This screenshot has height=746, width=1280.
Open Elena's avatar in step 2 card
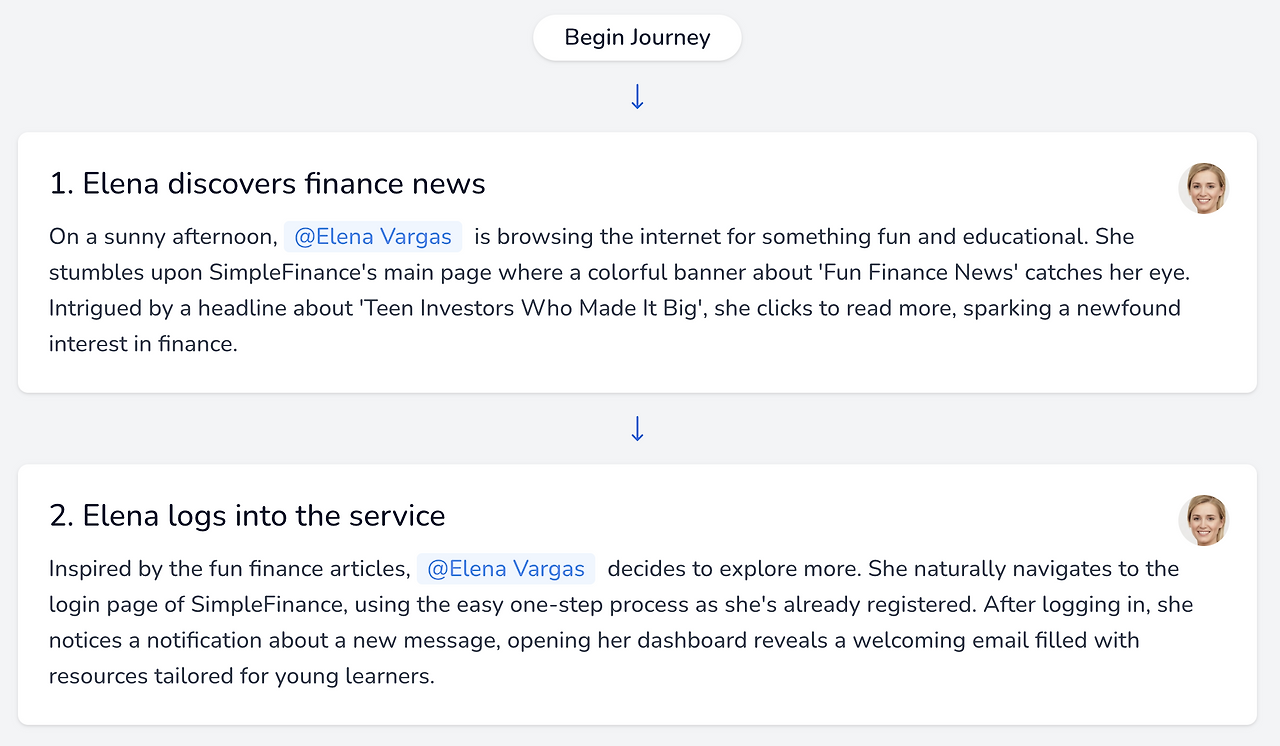[1203, 520]
